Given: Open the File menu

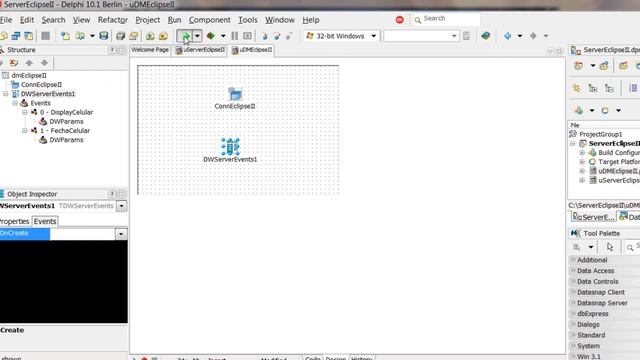Looking at the screenshot, I should 6,20.
